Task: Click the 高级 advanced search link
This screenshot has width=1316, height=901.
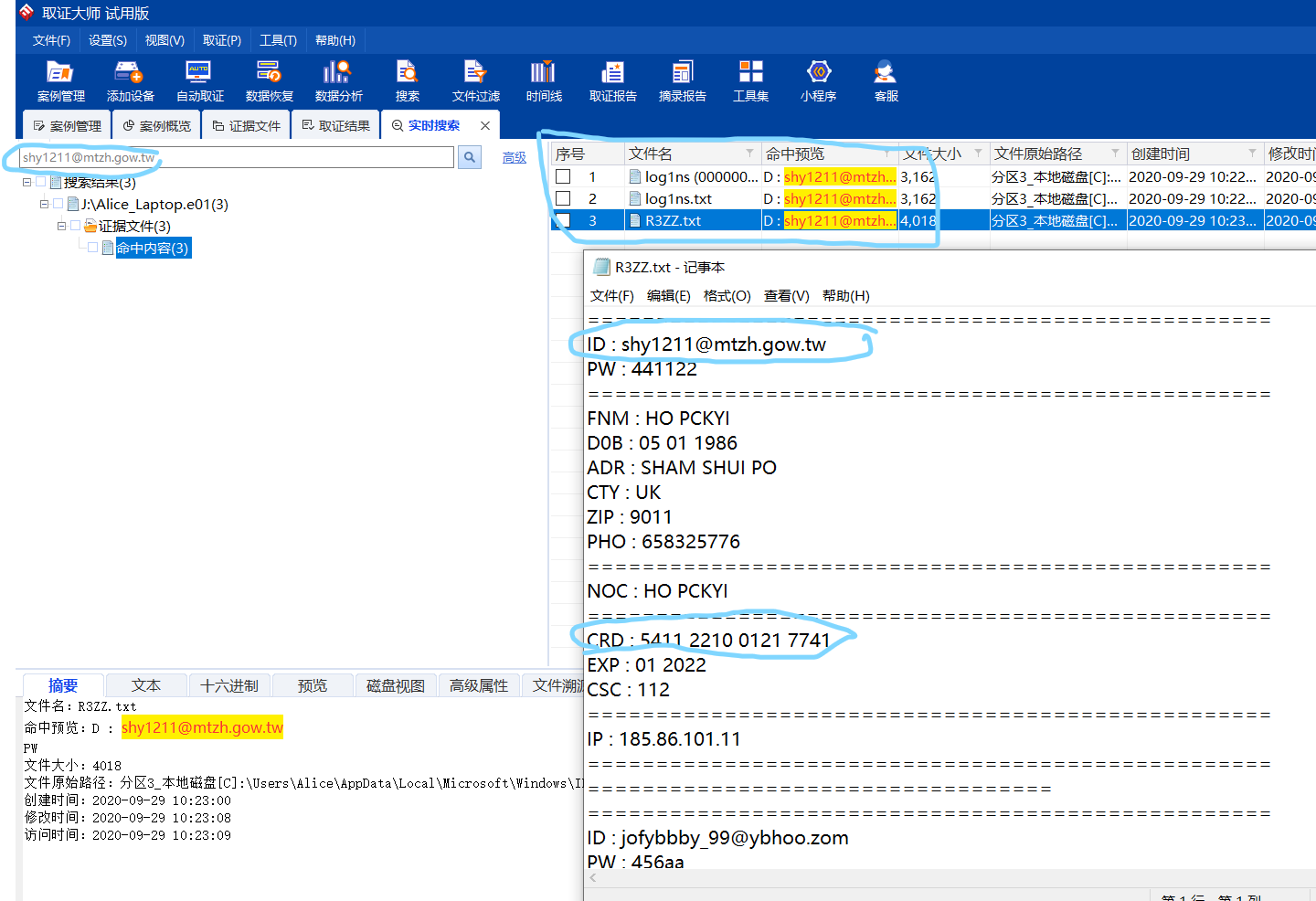Action: click(x=515, y=158)
